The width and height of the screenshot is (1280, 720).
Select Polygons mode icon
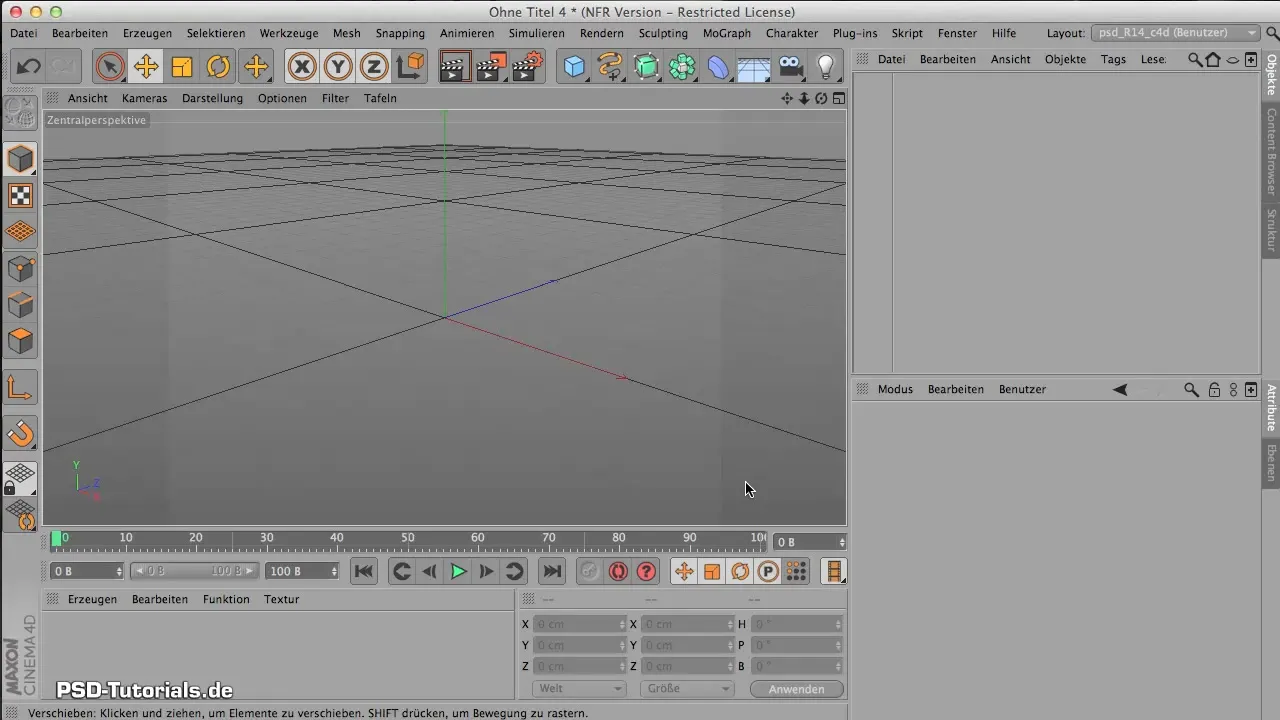point(20,341)
